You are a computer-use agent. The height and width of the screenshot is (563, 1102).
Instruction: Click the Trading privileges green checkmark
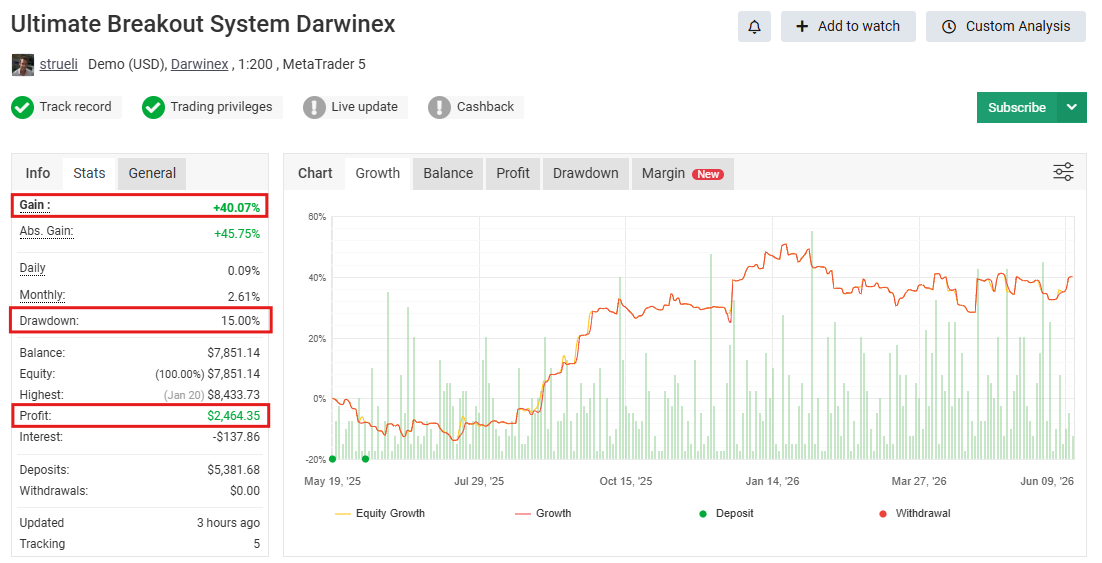click(153, 108)
